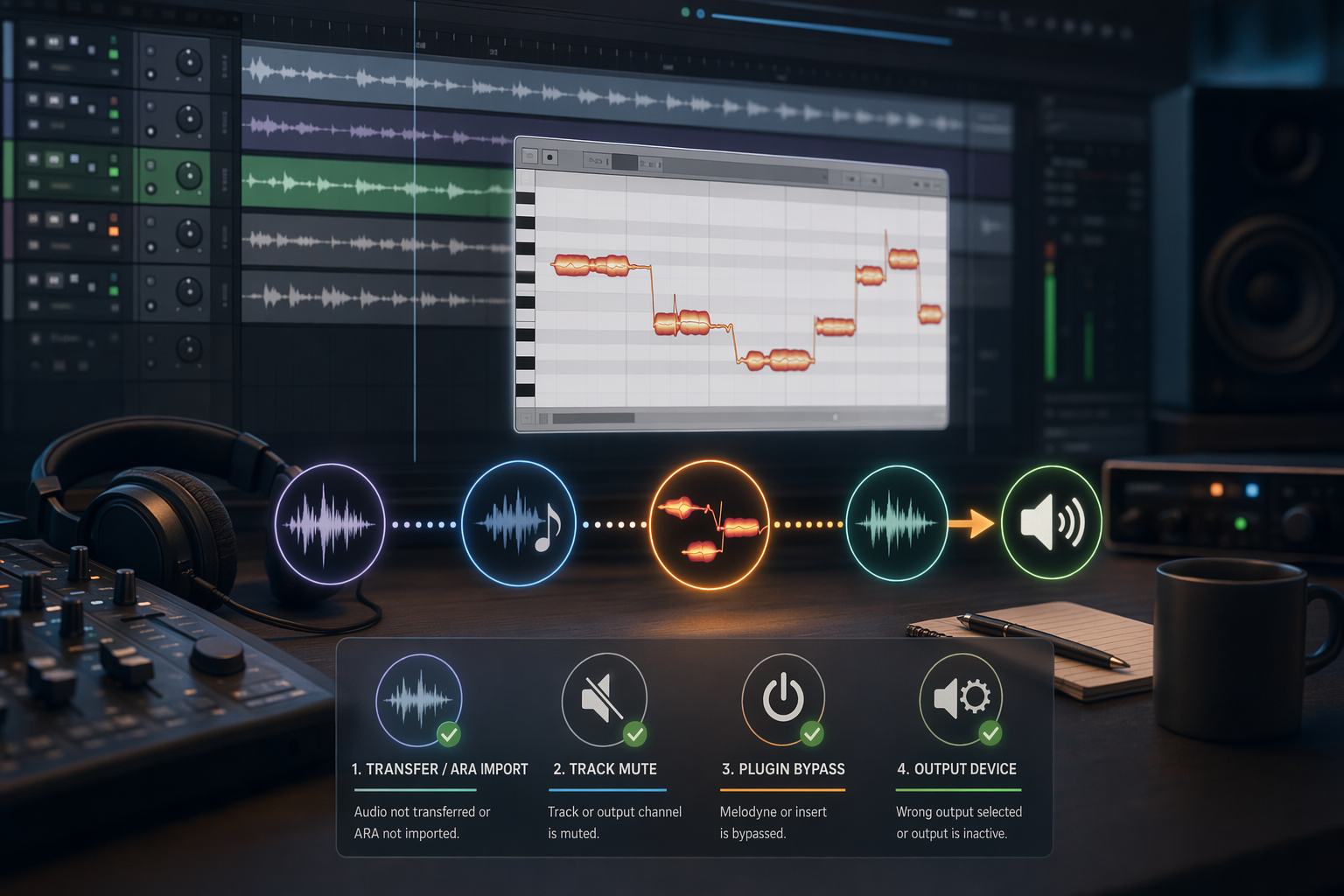Image resolution: width=1344 pixels, height=896 pixels.
Task: Click the knob on the green highlighted track
Action: pos(189,176)
